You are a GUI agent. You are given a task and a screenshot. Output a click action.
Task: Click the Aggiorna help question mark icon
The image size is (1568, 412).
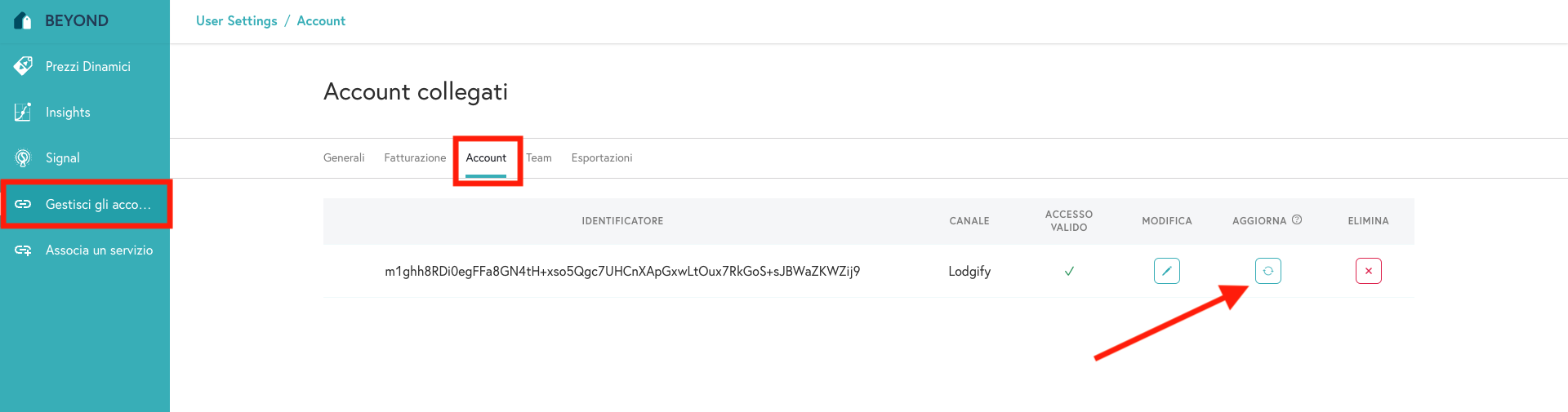(1297, 219)
